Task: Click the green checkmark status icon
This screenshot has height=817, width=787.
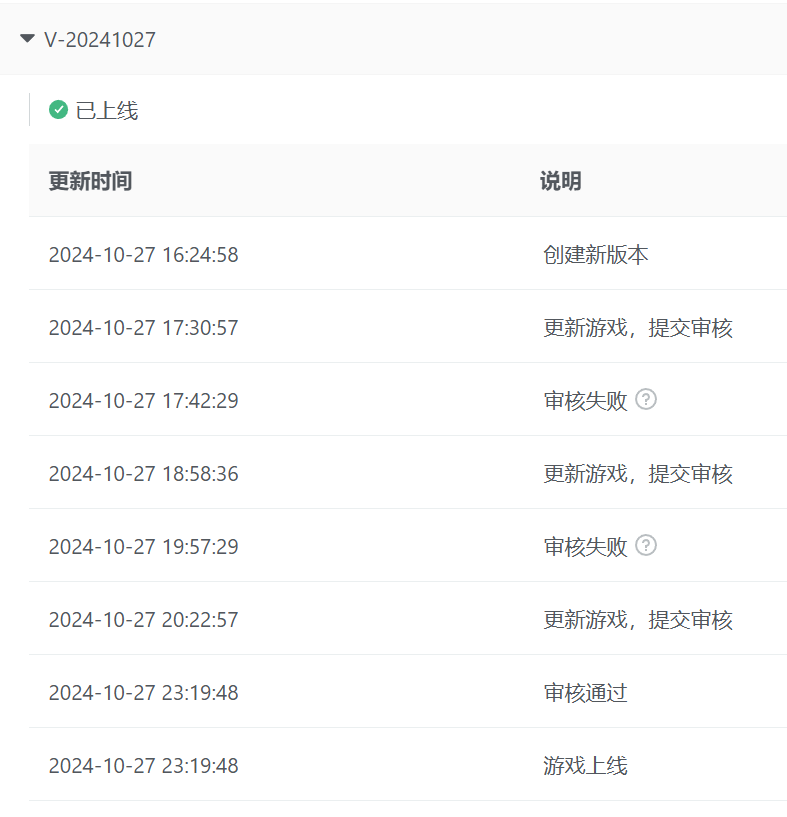Action: (58, 110)
